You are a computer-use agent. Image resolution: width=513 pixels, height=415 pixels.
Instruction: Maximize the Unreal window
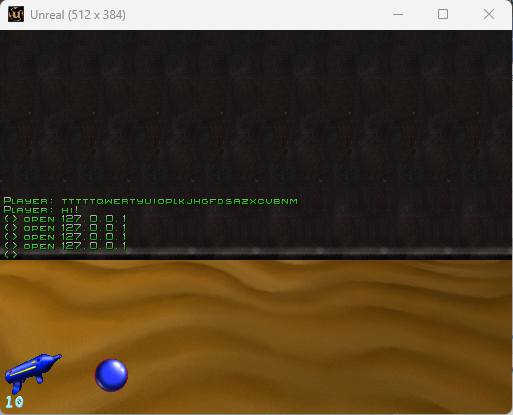coord(443,14)
